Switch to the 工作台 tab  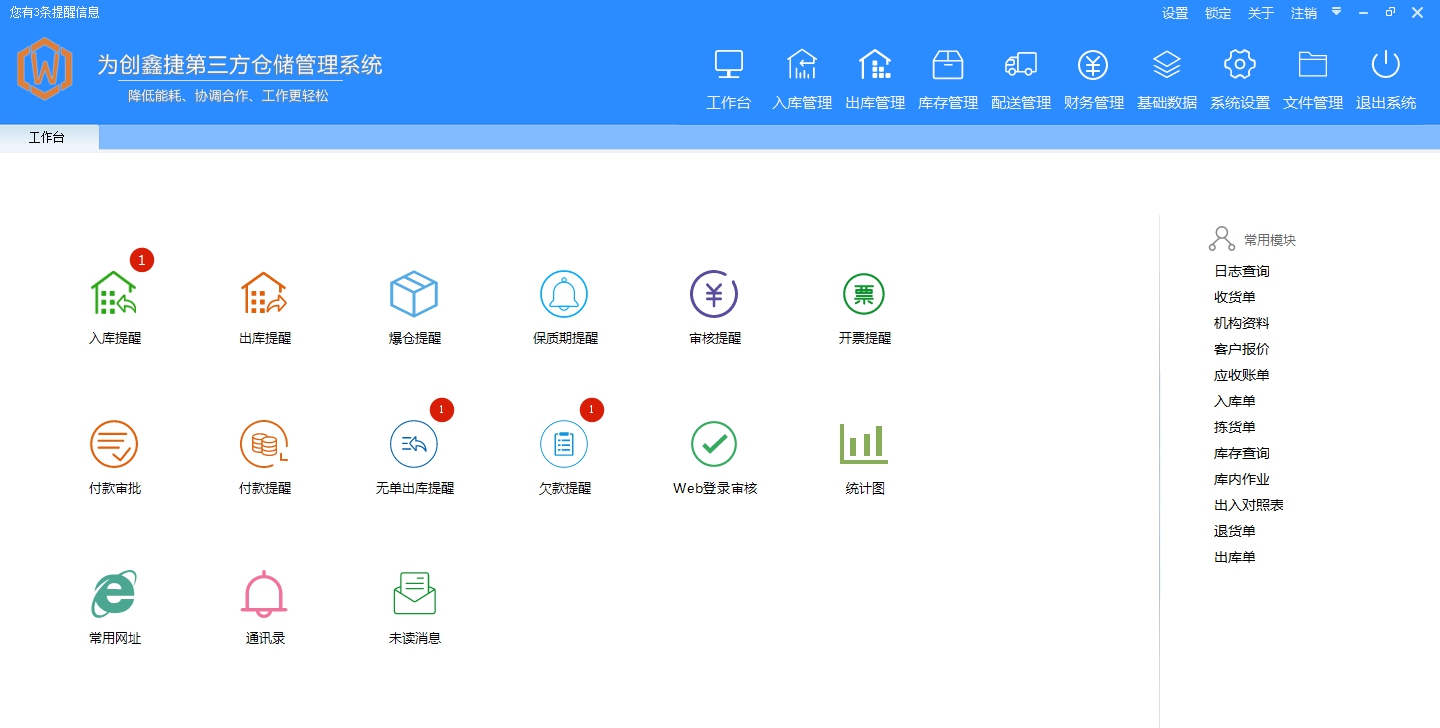(47, 138)
